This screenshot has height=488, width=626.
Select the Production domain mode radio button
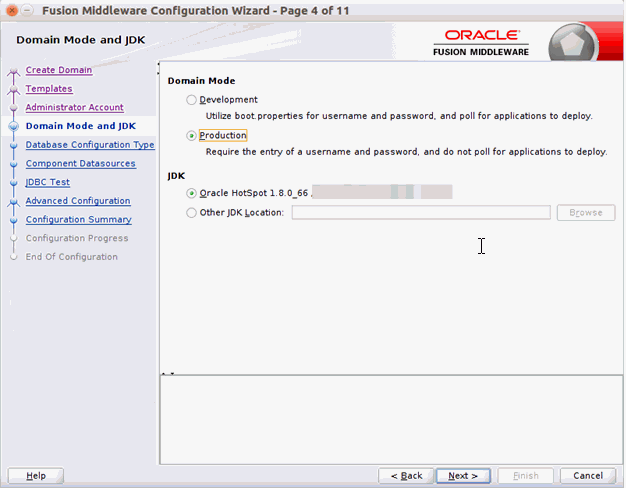pos(192,136)
